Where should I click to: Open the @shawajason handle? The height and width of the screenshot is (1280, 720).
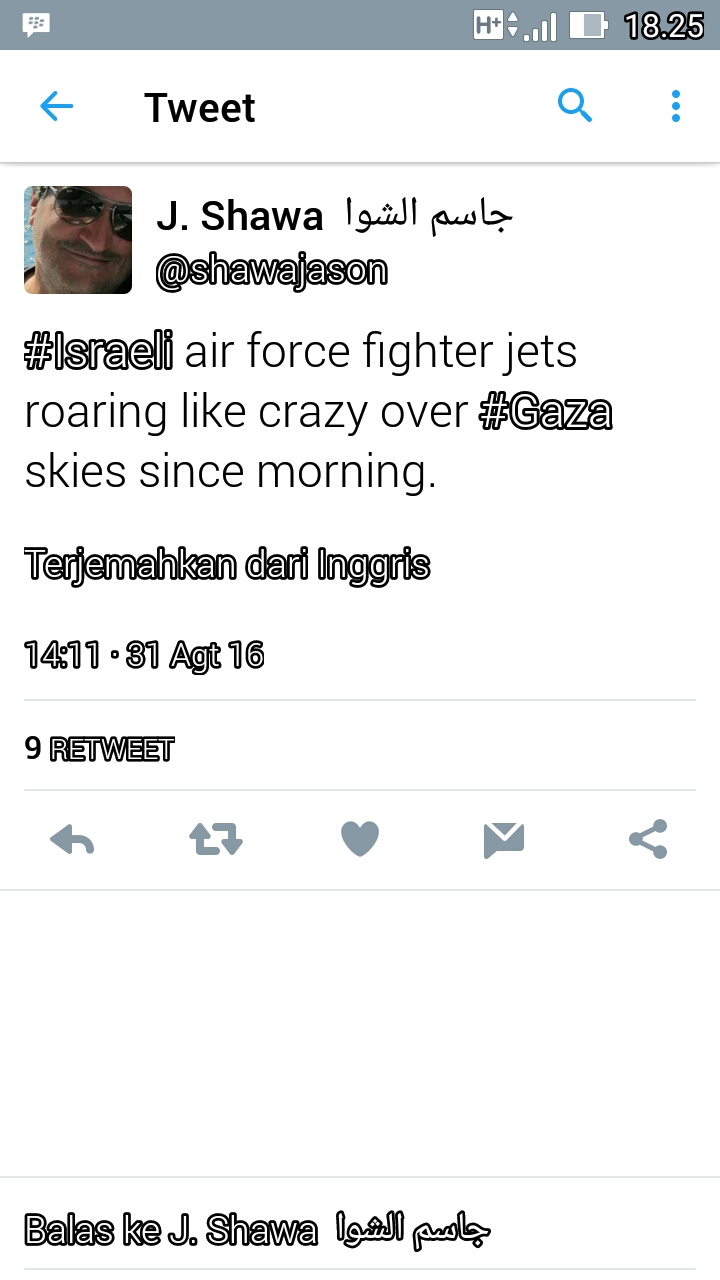(x=271, y=270)
